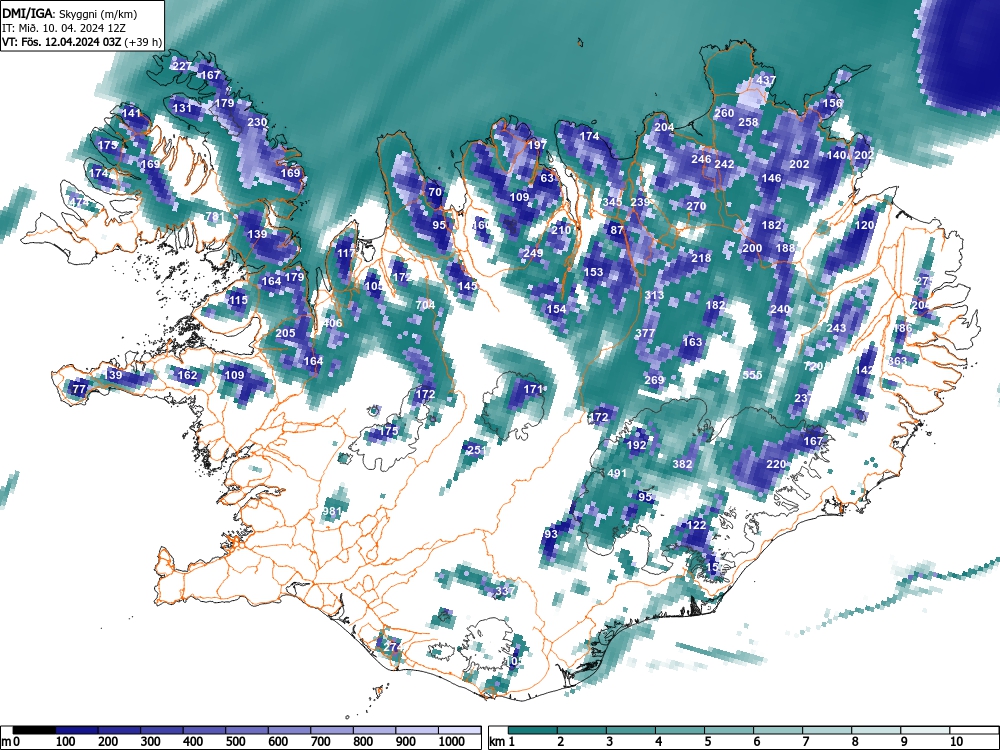Click visibility value 239
Image resolution: width=1000 pixels, height=750 pixels.
coord(640,202)
